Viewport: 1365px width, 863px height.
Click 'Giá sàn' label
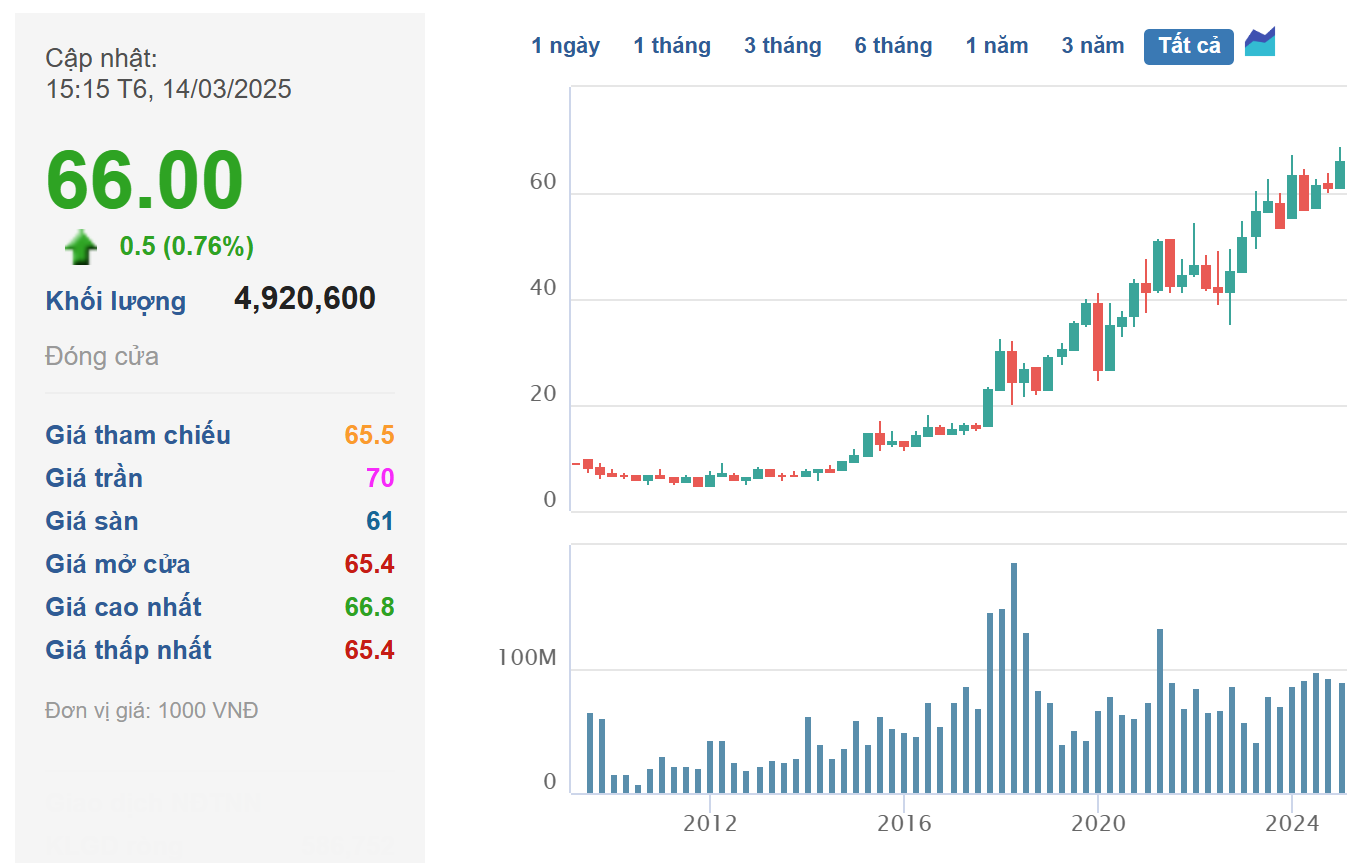pos(92,521)
